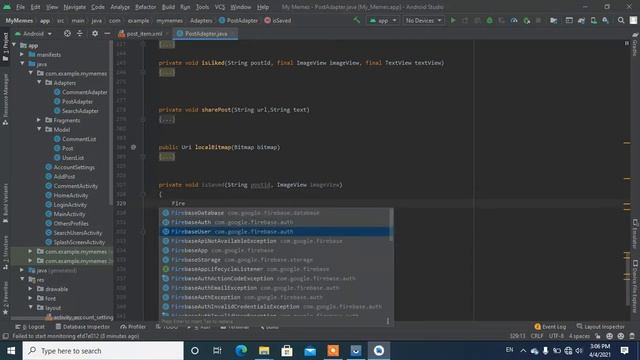The width and height of the screenshot is (640, 360).
Task: Expand the manifests folder
Action: (x=22, y=54)
